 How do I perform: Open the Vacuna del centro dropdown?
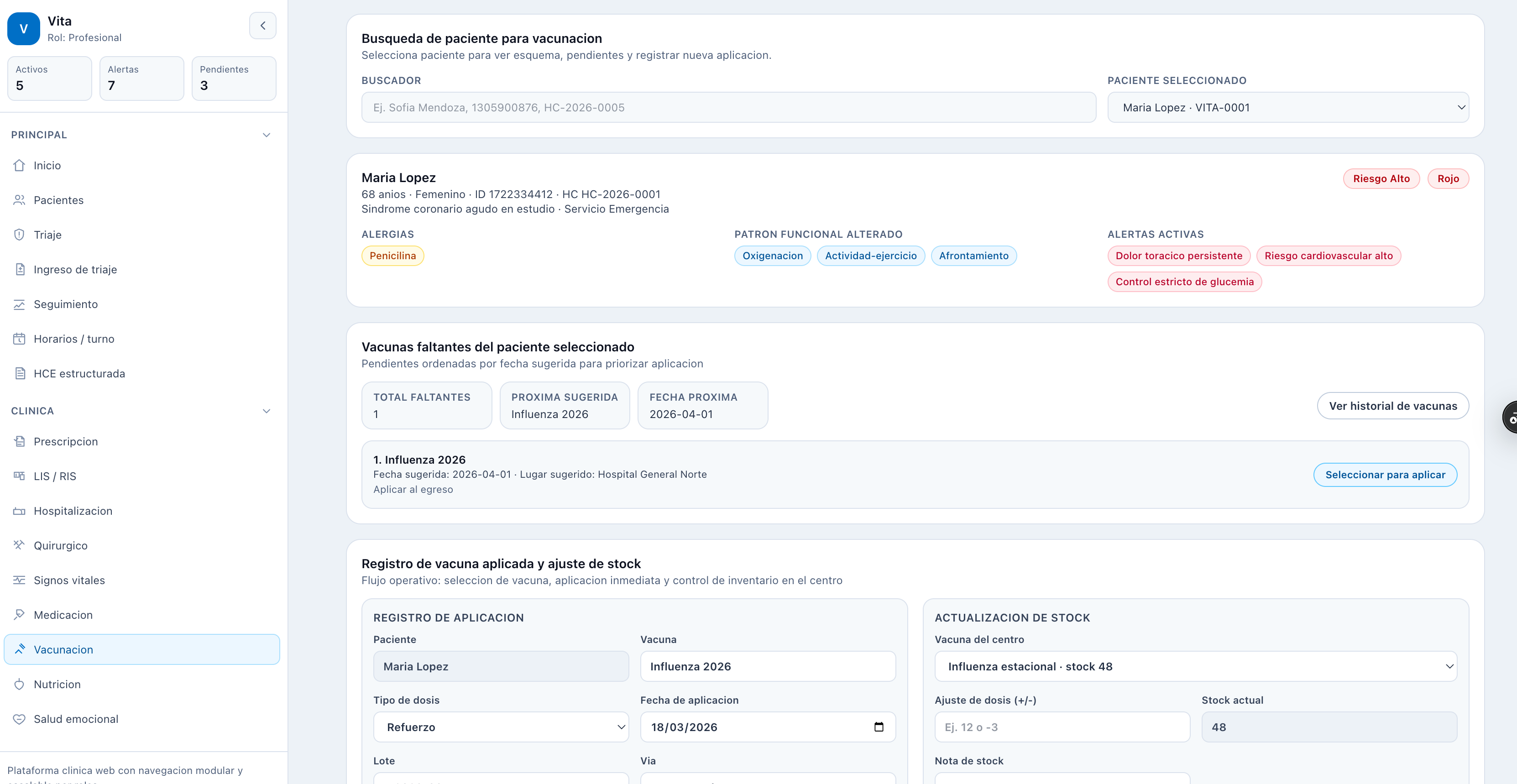click(x=1195, y=667)
